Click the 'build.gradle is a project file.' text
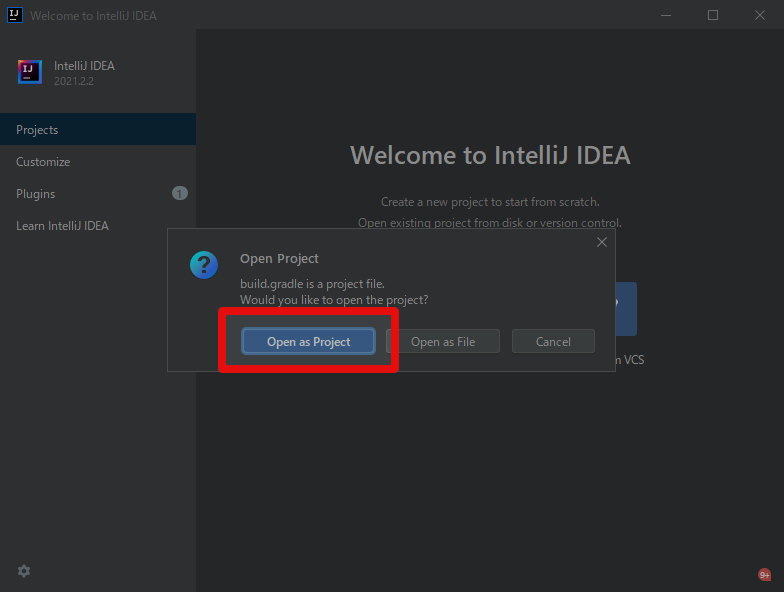This screenshot has width=784, height=592. coord(312,284)
